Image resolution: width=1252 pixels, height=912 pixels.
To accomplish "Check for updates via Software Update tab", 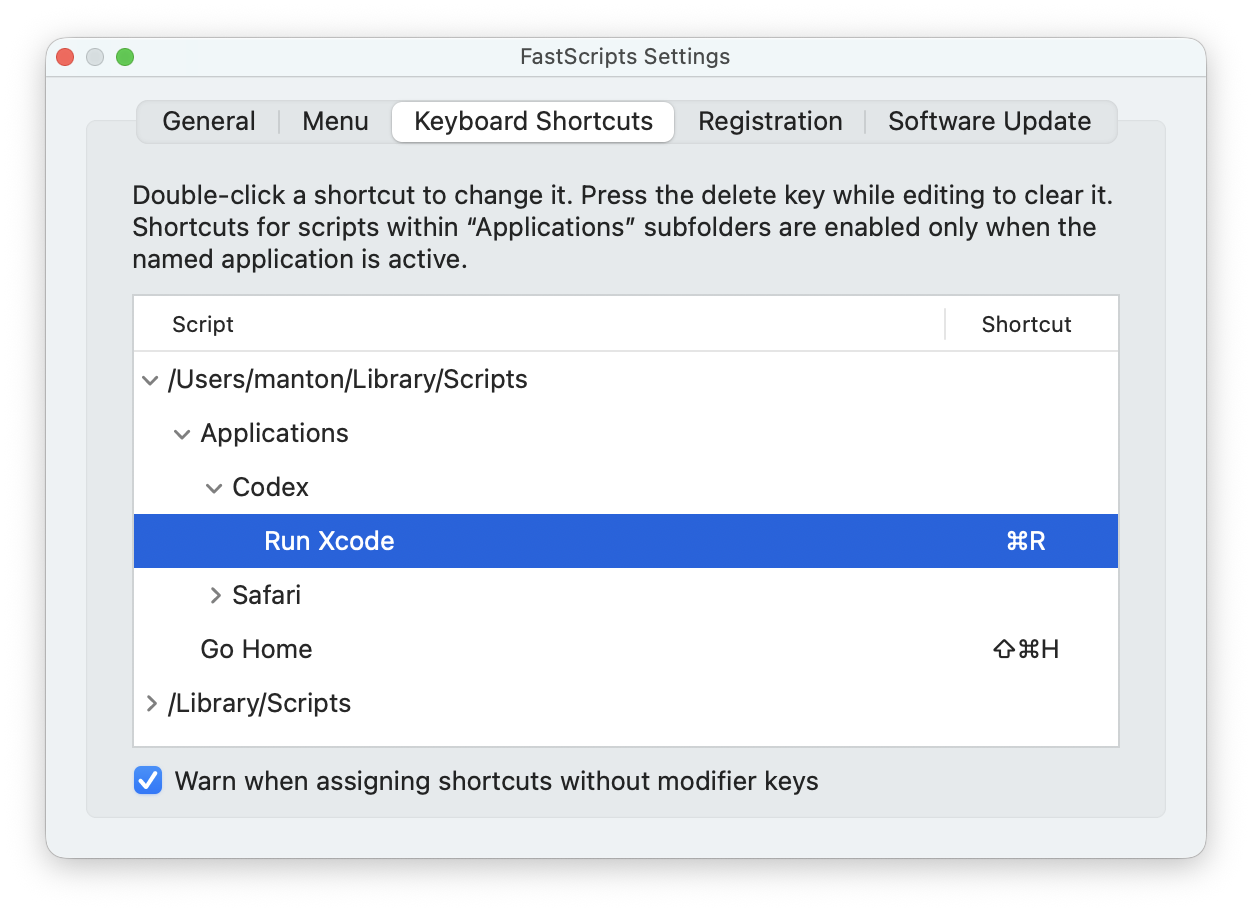I will pyautogui.click(x=988, y=121).
